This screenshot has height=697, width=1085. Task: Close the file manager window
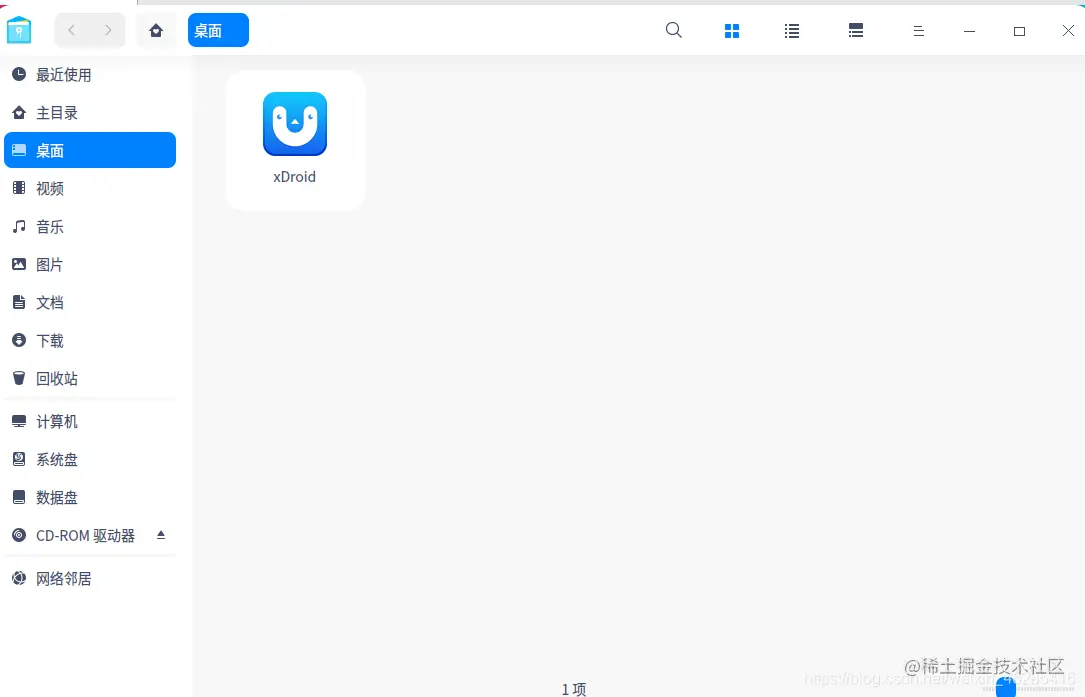point(1068,30)
